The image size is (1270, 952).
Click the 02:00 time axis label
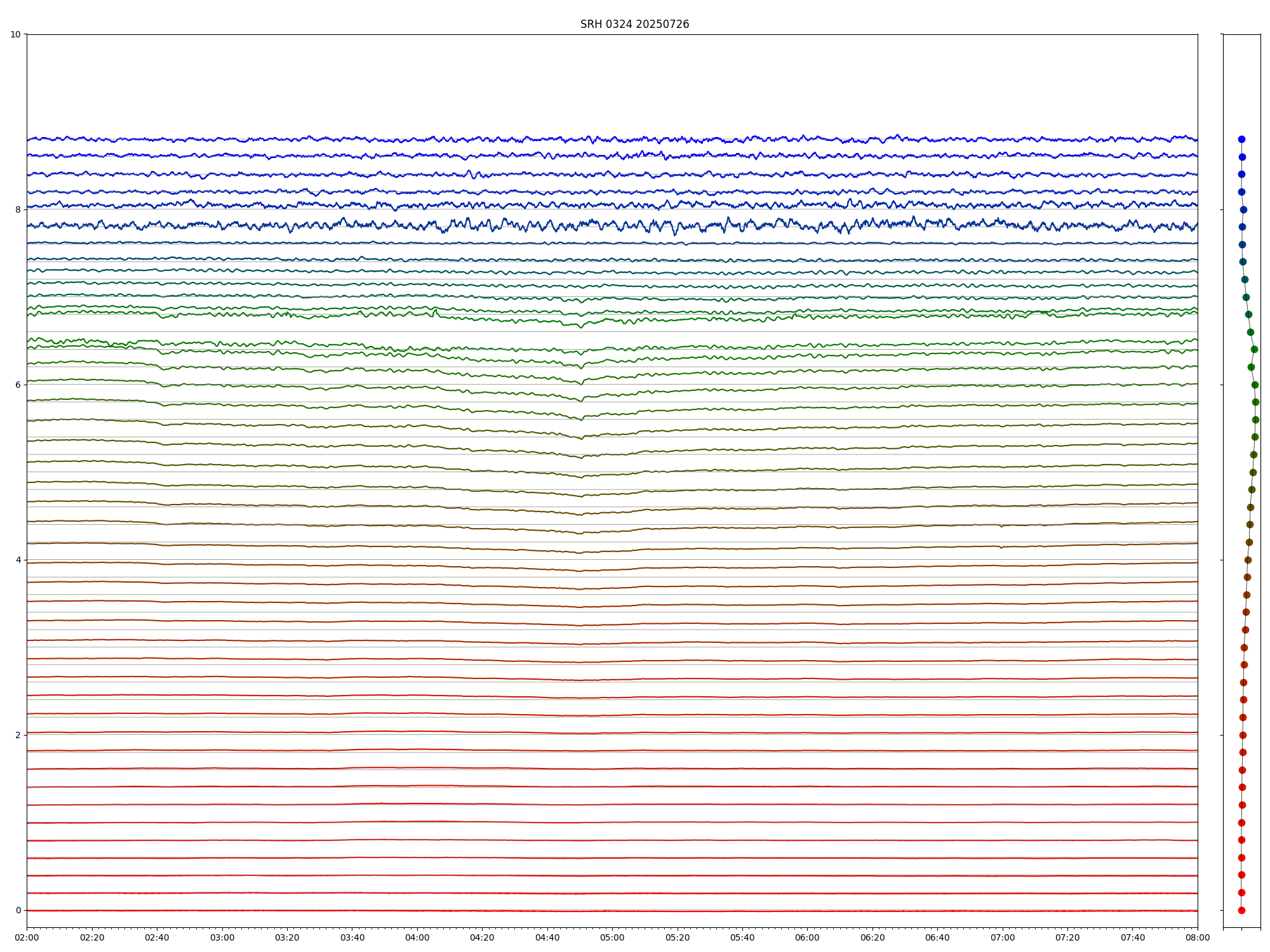(x=27, y=937)
